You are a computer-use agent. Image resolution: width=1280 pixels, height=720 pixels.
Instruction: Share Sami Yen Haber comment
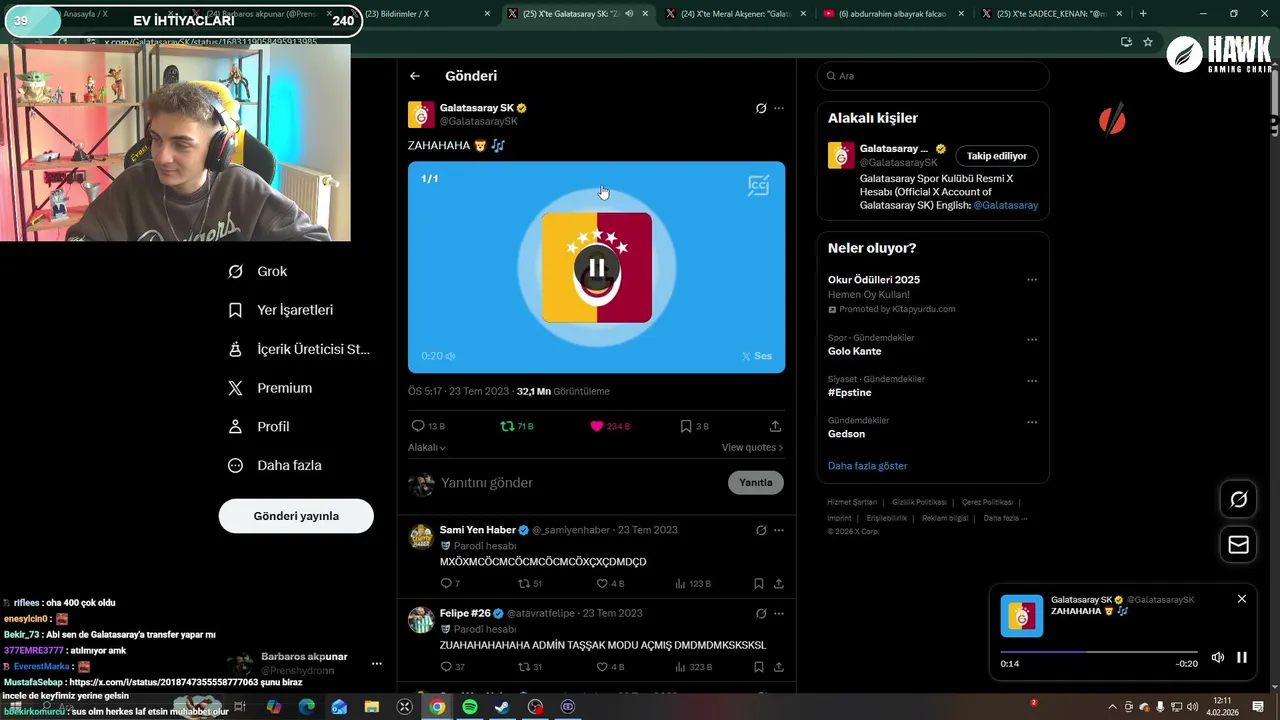click(x=779, y=584)
